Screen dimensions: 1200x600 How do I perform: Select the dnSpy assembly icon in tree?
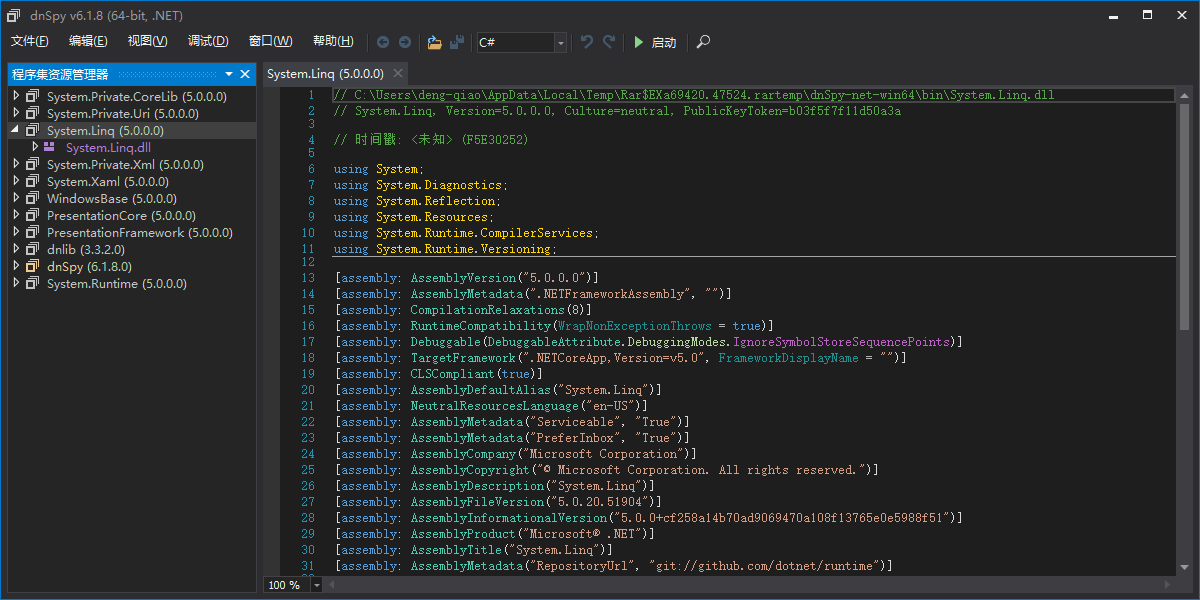point(33,267)
